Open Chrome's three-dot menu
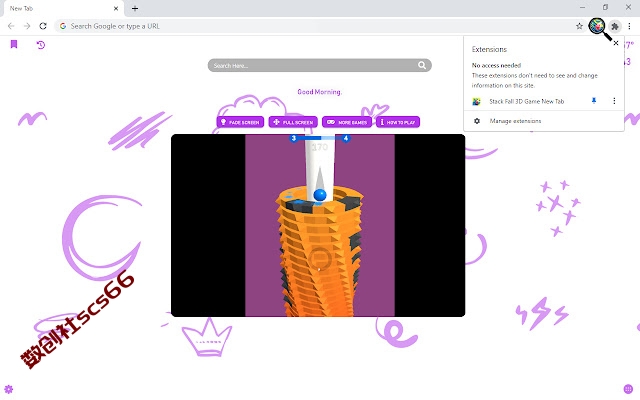The height and width of the screenshot is (400, 640). (x=629, y=26)
